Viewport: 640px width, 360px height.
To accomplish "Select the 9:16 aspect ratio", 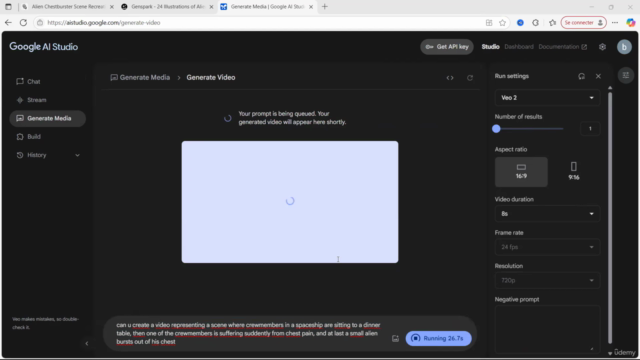I will click(x=573, y=172).
